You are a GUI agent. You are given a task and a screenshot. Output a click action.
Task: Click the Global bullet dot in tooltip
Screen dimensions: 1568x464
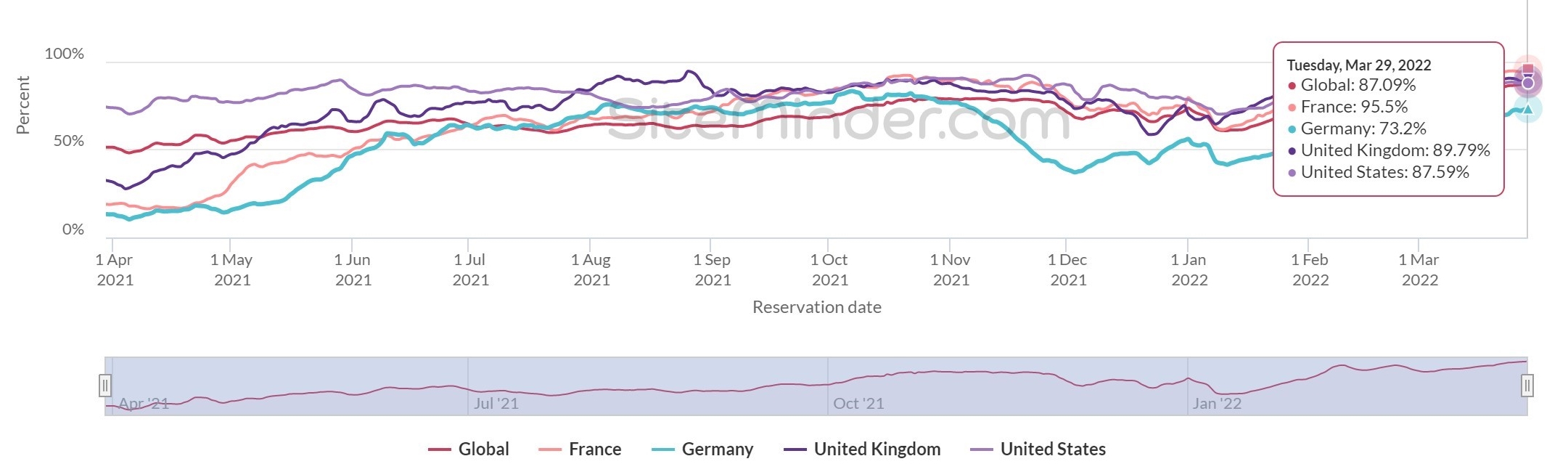[x=1292, y=86]
